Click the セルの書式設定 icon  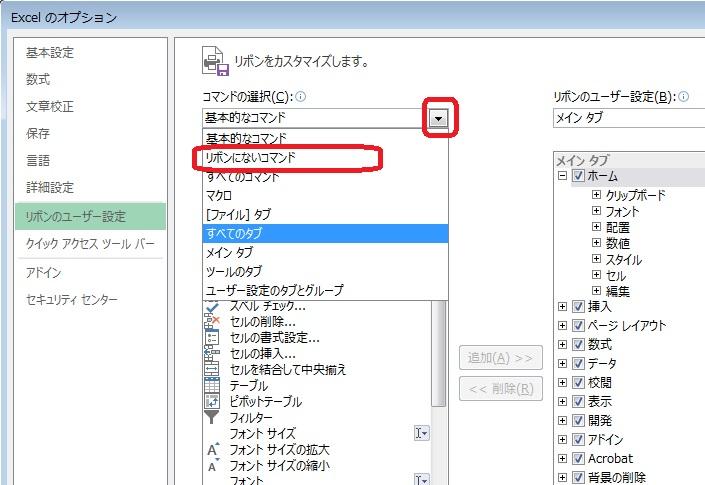pyautogui.click(x=212, y=337)
